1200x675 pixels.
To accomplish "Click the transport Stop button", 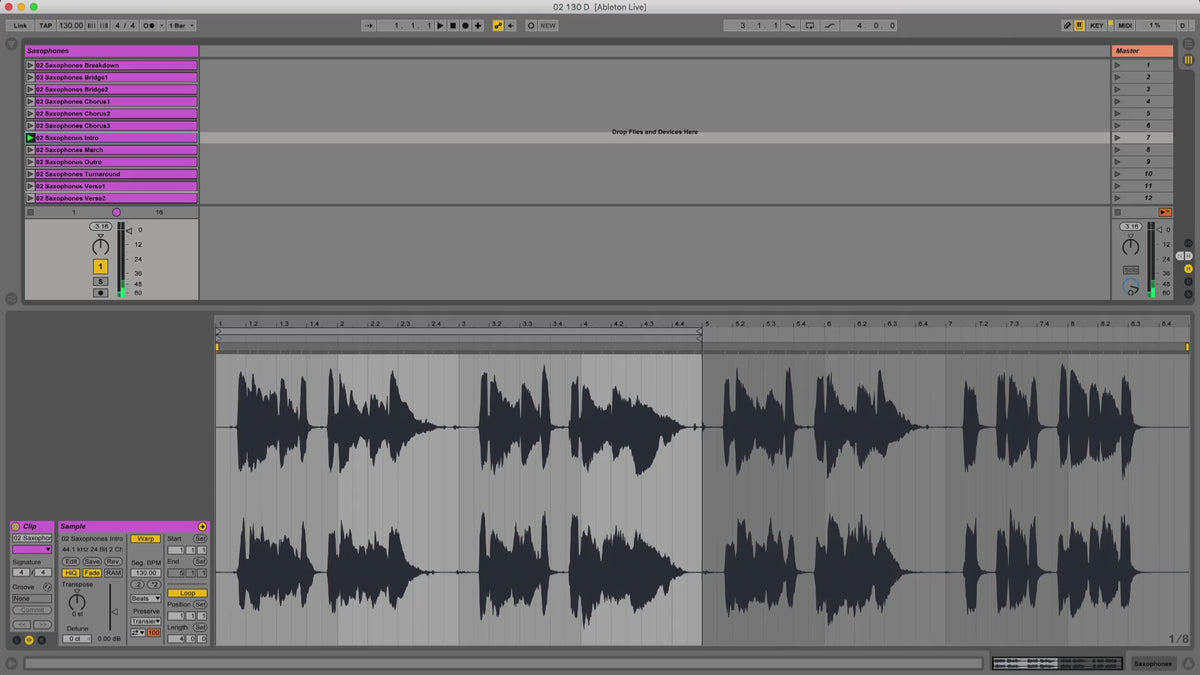I will 452,25.
